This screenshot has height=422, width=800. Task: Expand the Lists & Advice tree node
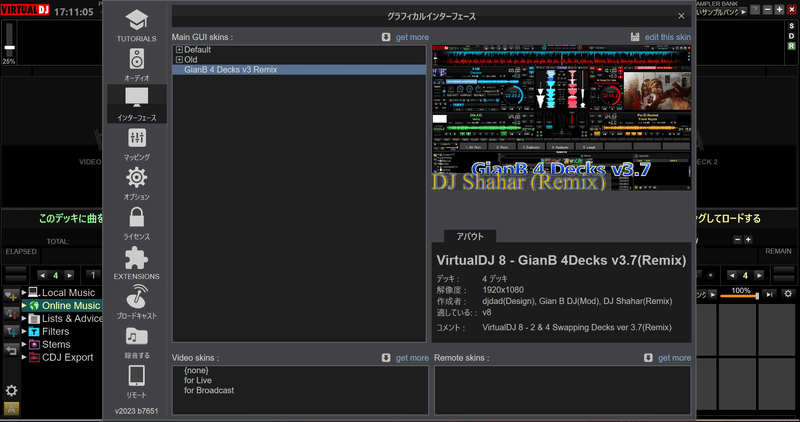point(24,318)
